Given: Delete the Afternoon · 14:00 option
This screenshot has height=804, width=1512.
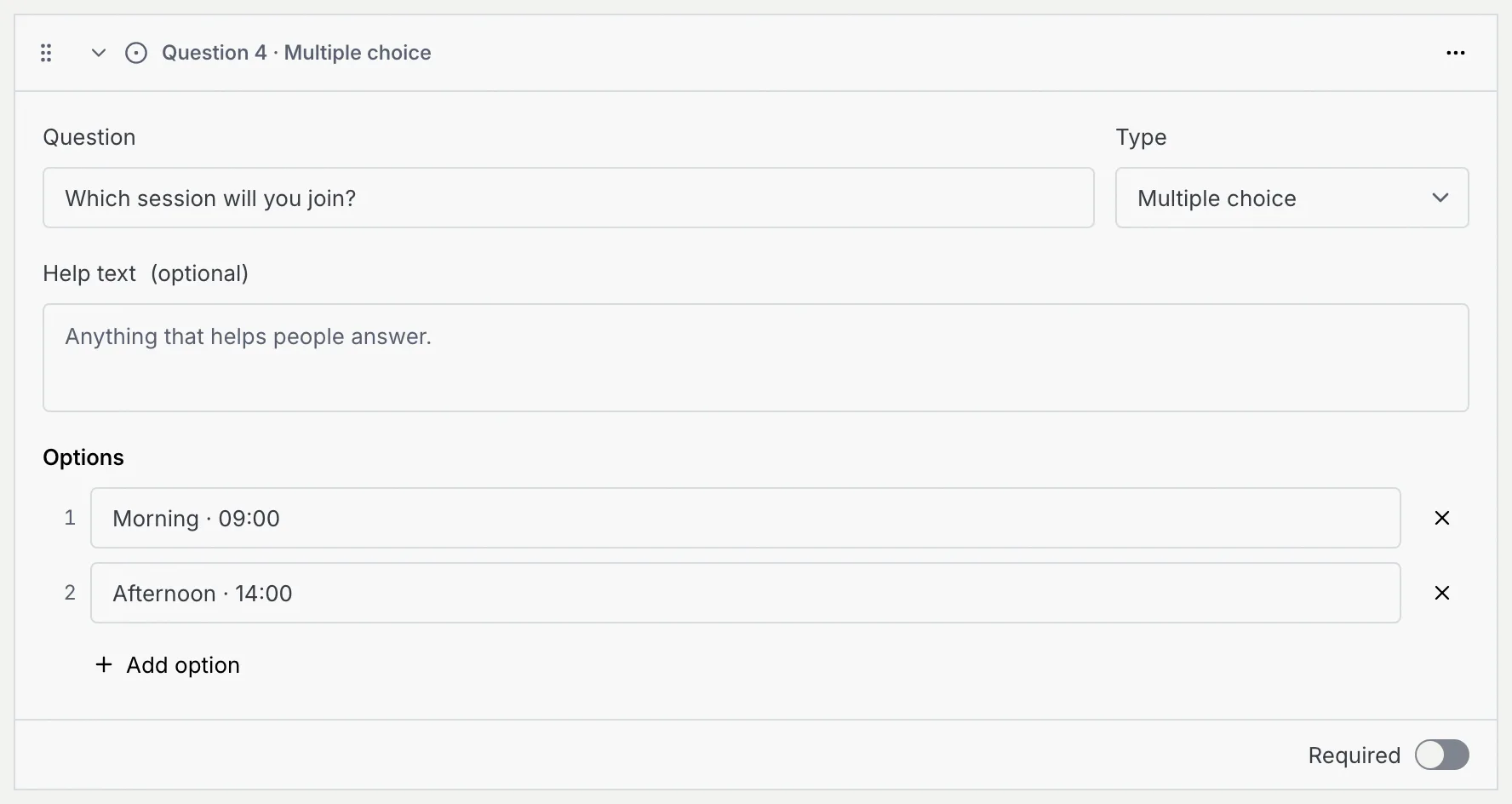Looking at the screenshot, I should 1442,593.
